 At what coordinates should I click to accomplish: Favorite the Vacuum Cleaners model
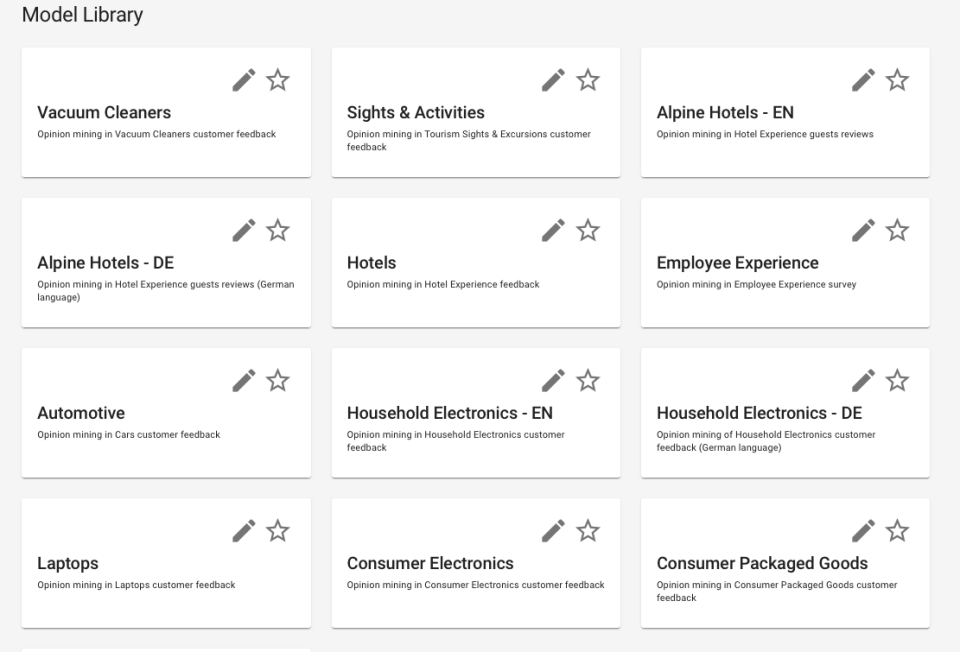[x=278, y=80]
